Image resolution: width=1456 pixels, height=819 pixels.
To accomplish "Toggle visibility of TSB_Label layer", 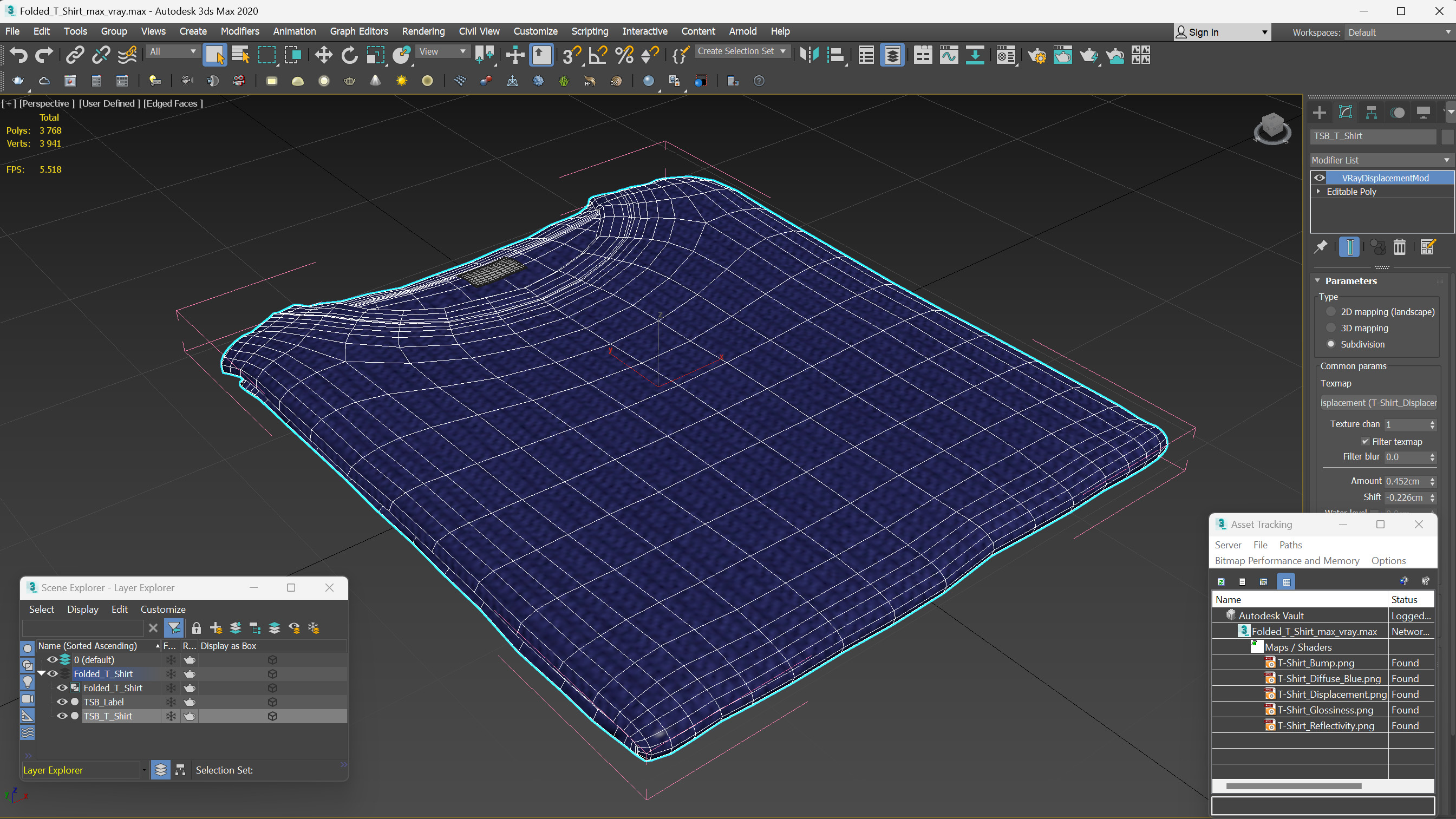I will 62,702.
